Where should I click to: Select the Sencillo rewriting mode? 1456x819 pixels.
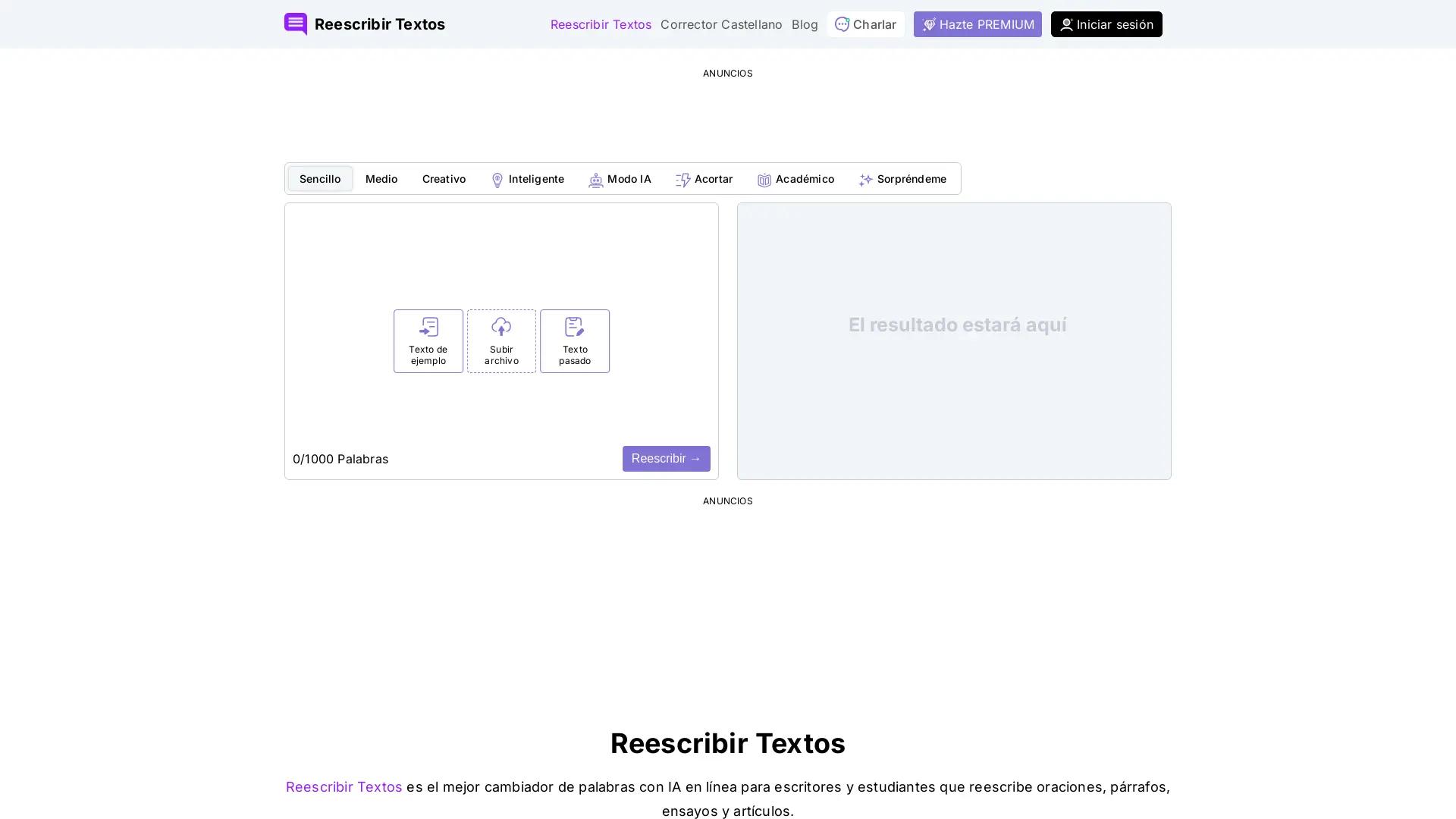coord(319,179)
